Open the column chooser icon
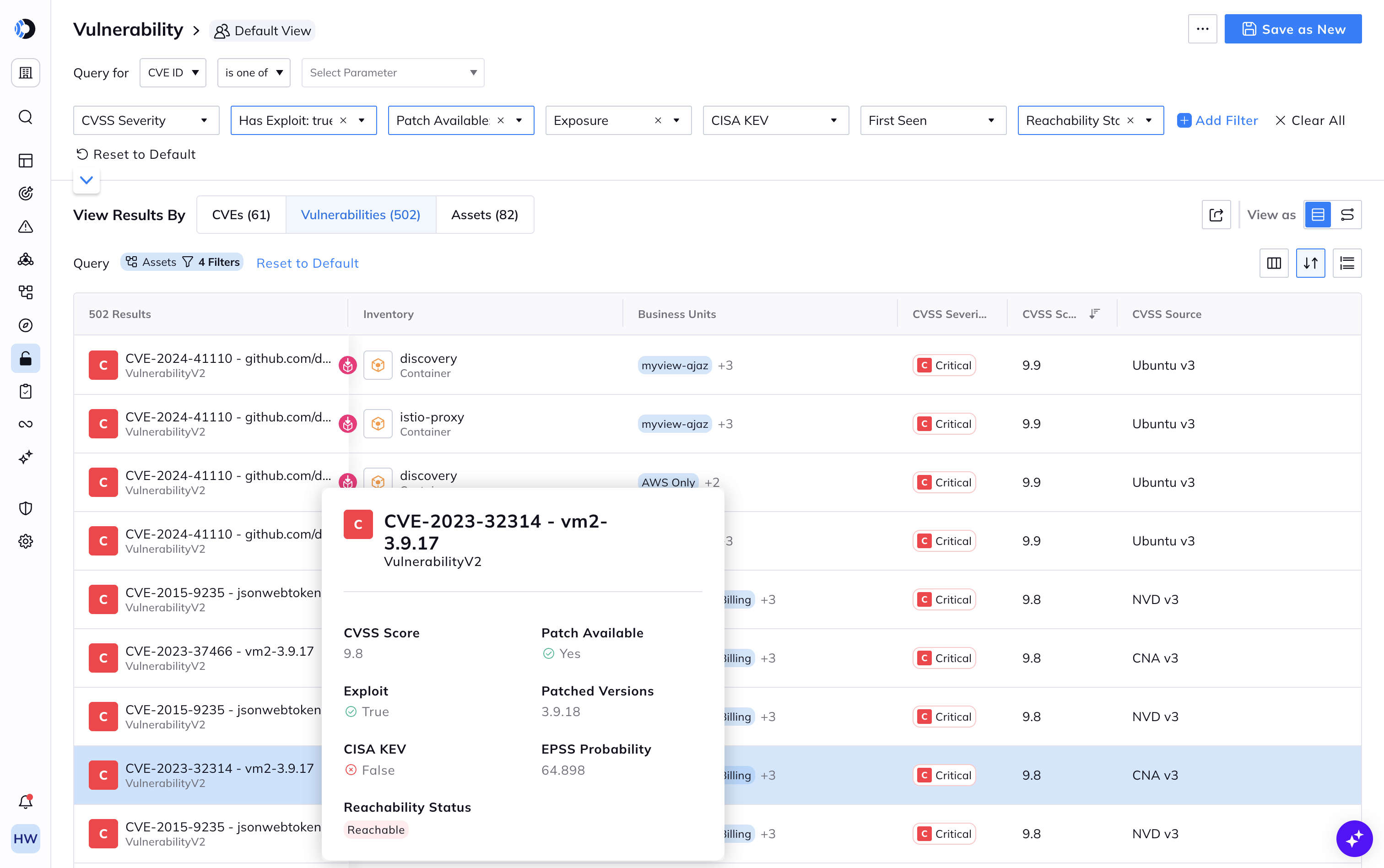Screen dimensions: 1384x868 (x=1274, y=263)
